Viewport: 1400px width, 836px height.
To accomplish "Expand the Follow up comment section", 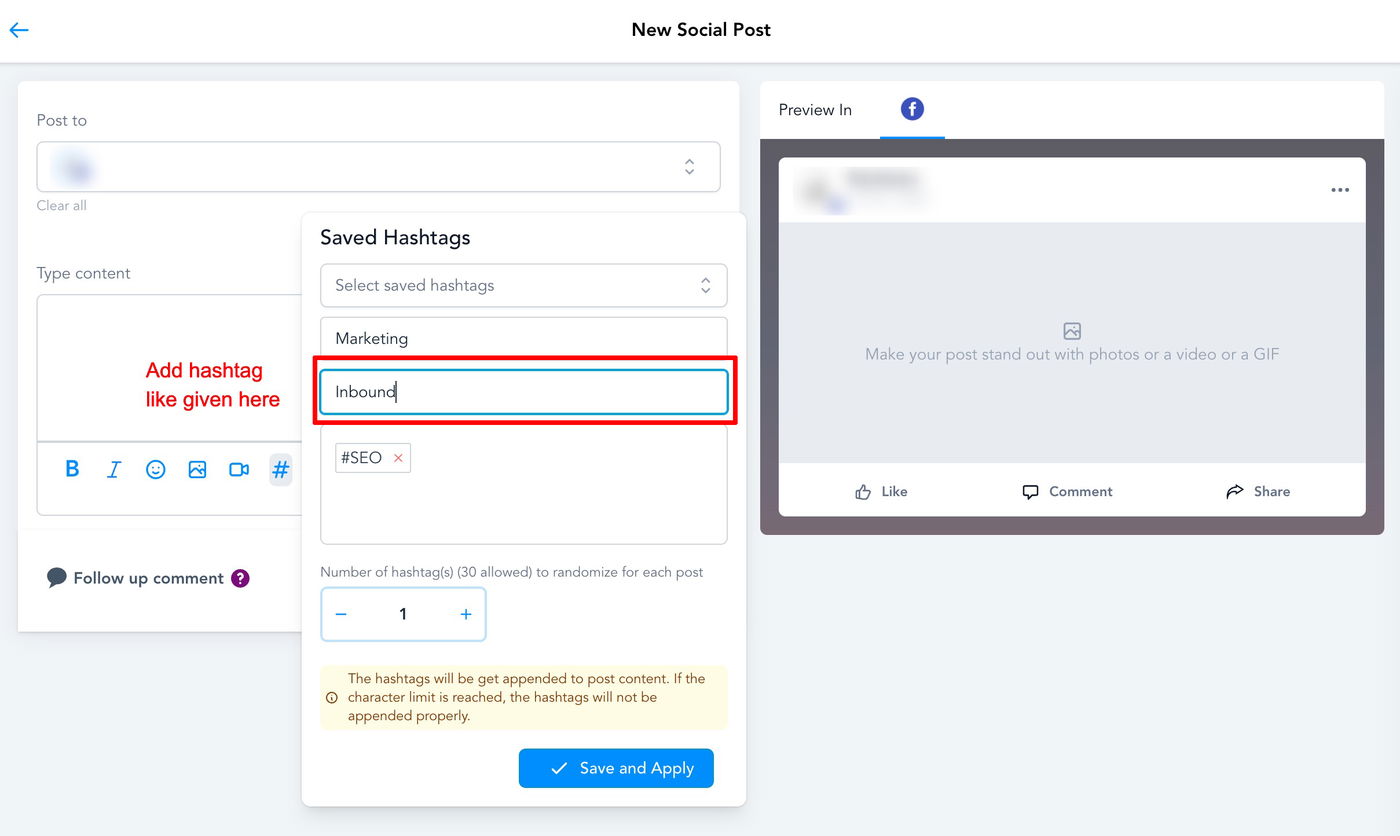I will pyautogui.click(x=148, y=578).
